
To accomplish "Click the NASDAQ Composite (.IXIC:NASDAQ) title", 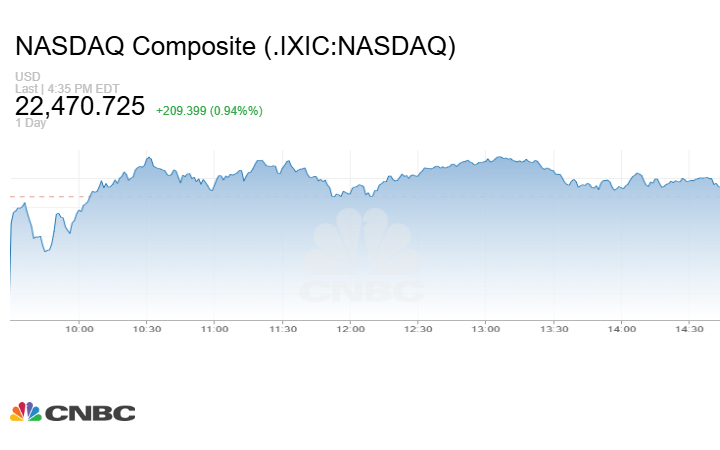I will tap(235, 47).
